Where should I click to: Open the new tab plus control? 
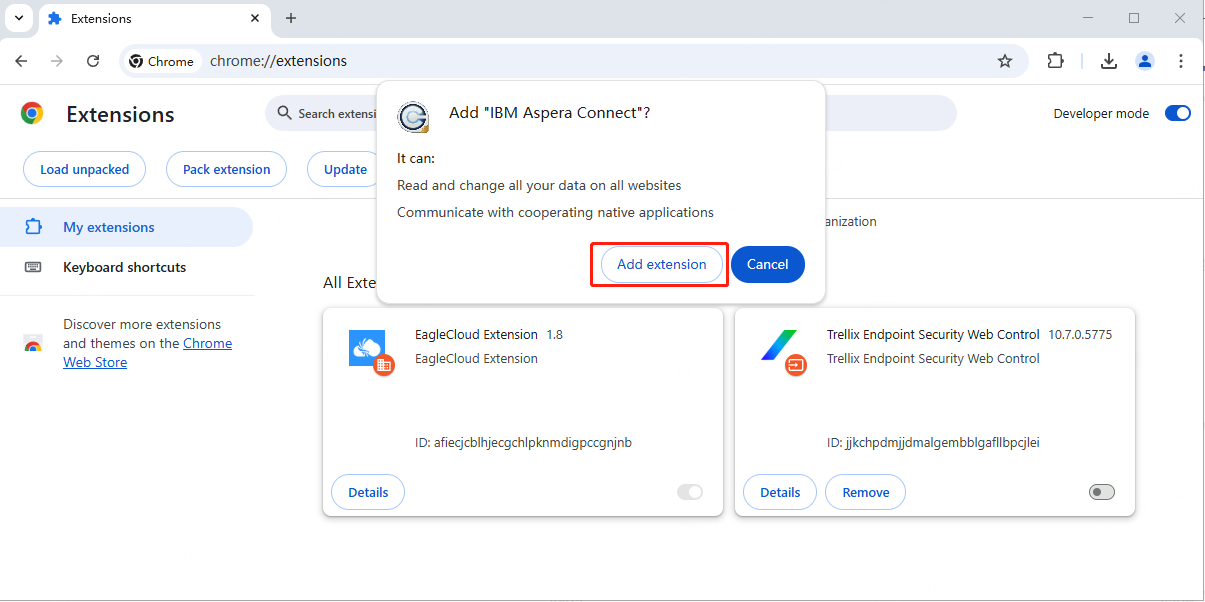[x=290, y=18]
